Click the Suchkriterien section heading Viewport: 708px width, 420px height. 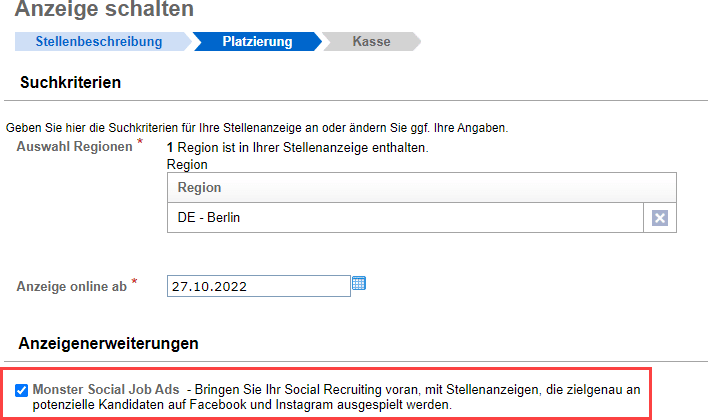coord(70,83)
